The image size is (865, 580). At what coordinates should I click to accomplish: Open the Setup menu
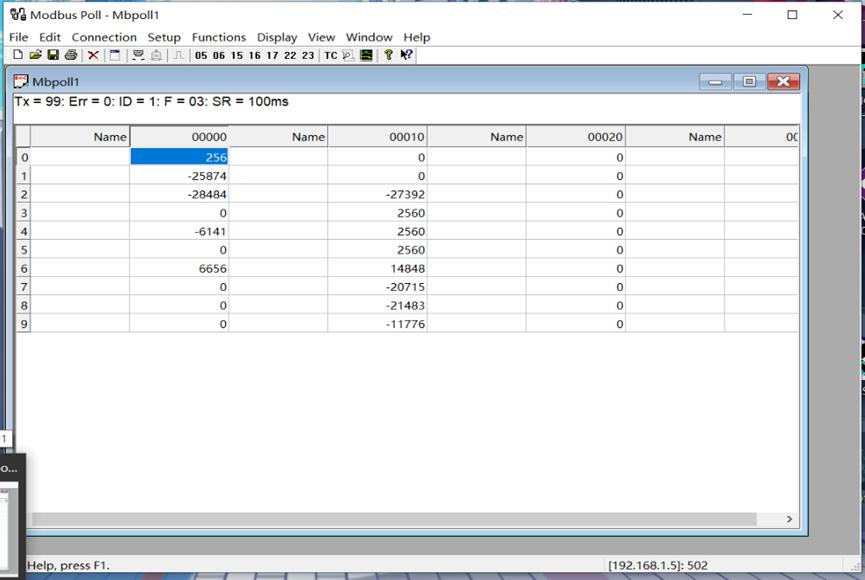[x=164, y=37]
